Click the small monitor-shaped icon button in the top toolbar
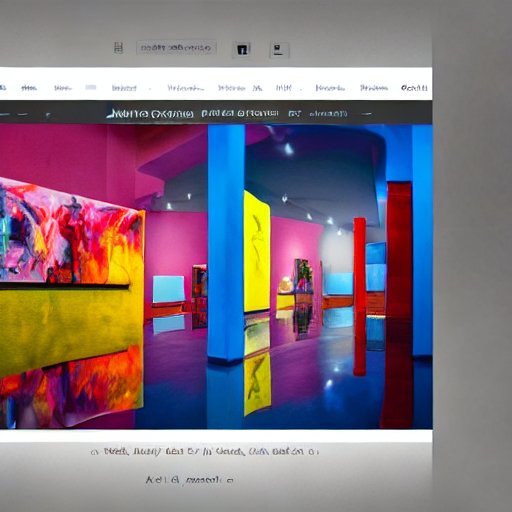Screen dimensions: 512x512 [x=279, y=50]
